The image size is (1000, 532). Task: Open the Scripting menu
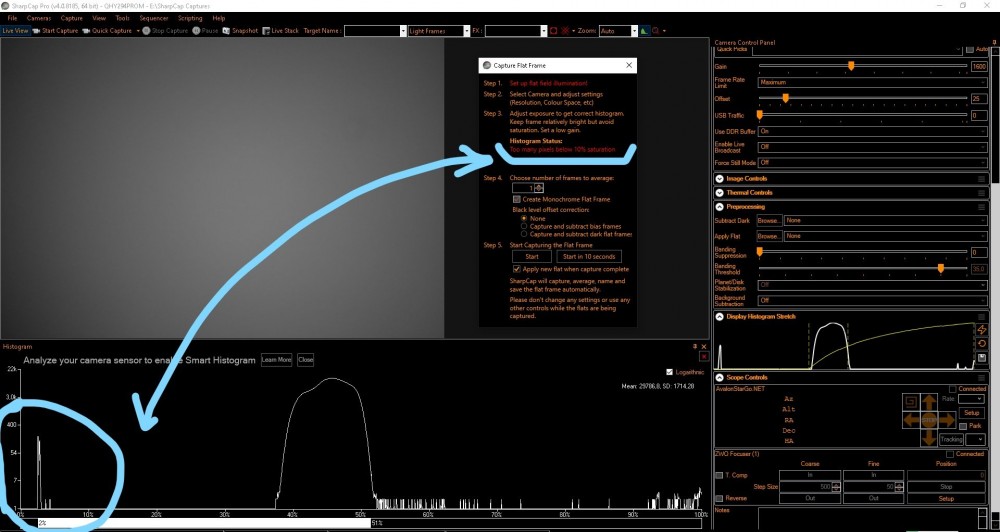(190, 18)
